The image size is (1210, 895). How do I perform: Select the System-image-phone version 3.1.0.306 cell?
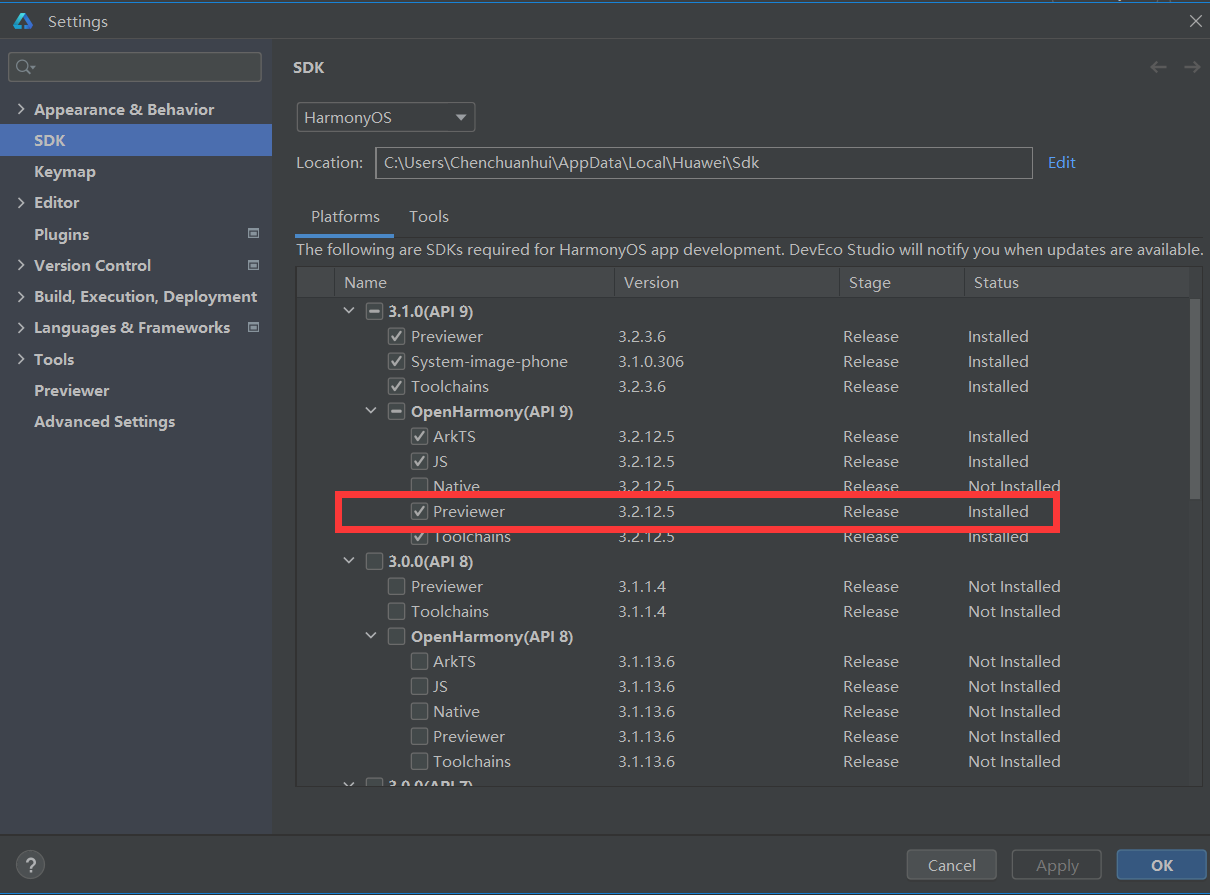651,361
